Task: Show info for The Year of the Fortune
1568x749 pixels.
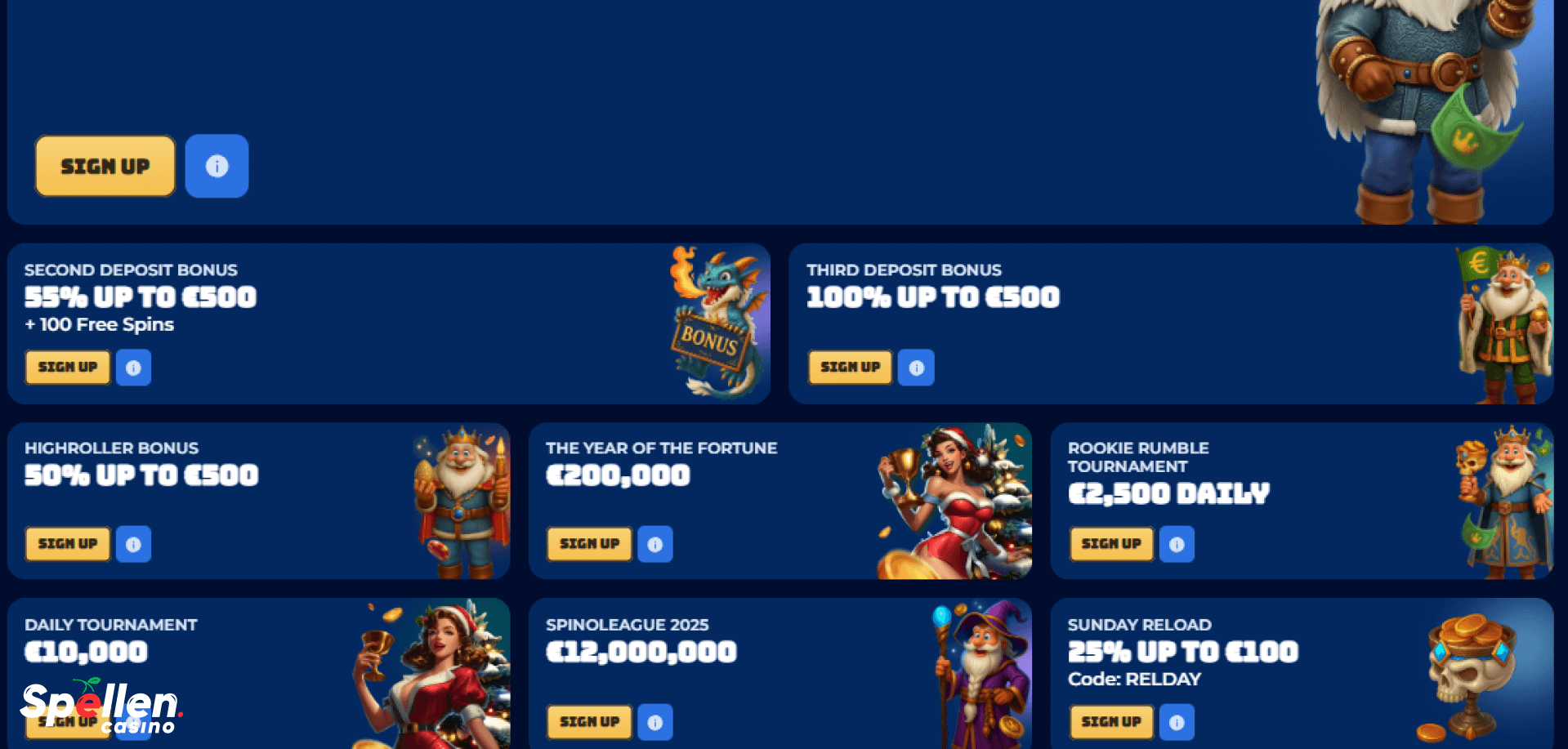Action: pos(655,544)
